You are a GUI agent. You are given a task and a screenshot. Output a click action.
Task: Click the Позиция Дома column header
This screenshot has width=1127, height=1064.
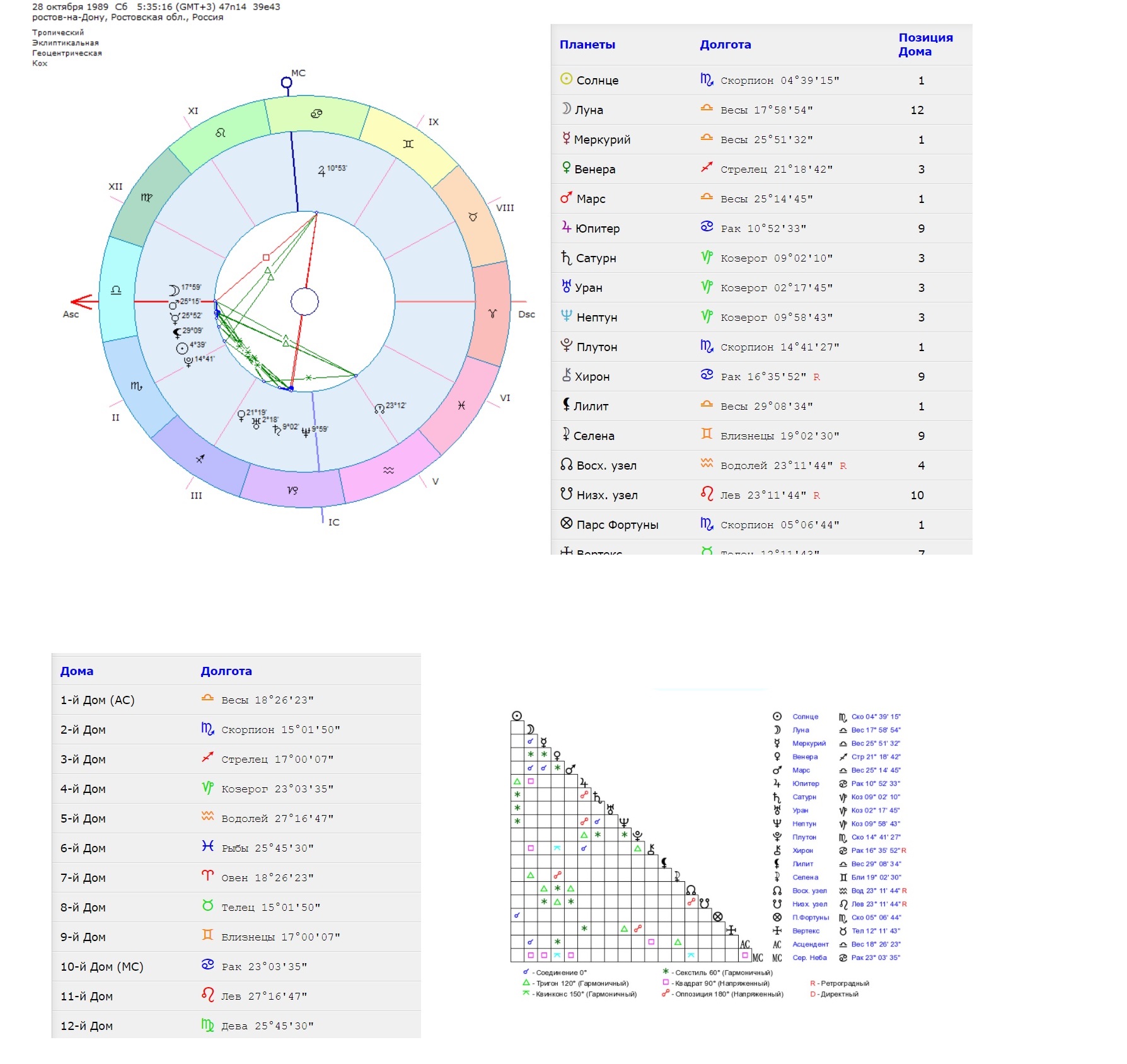925,45
